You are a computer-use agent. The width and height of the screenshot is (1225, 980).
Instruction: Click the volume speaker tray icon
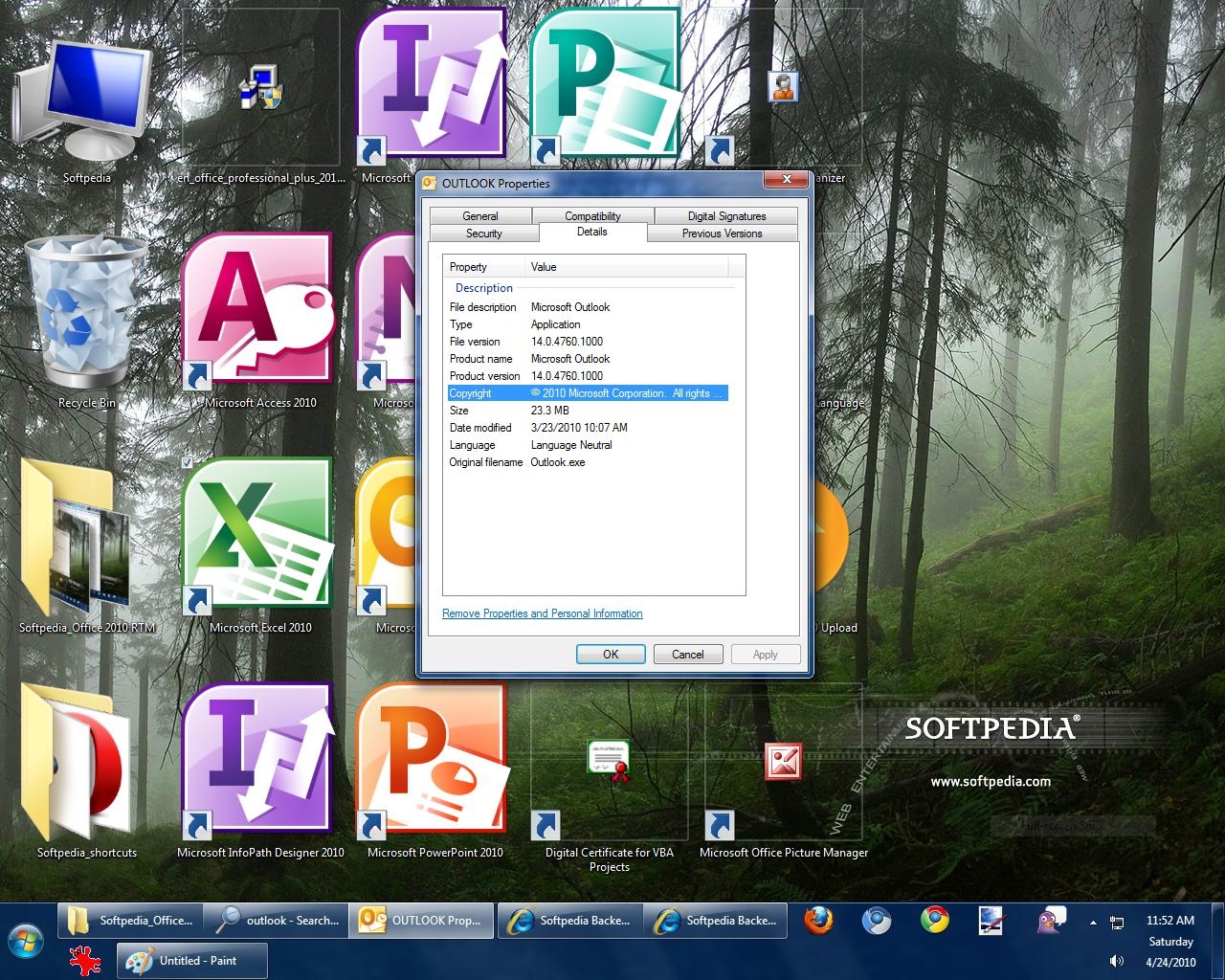(x=1116, y=961)
